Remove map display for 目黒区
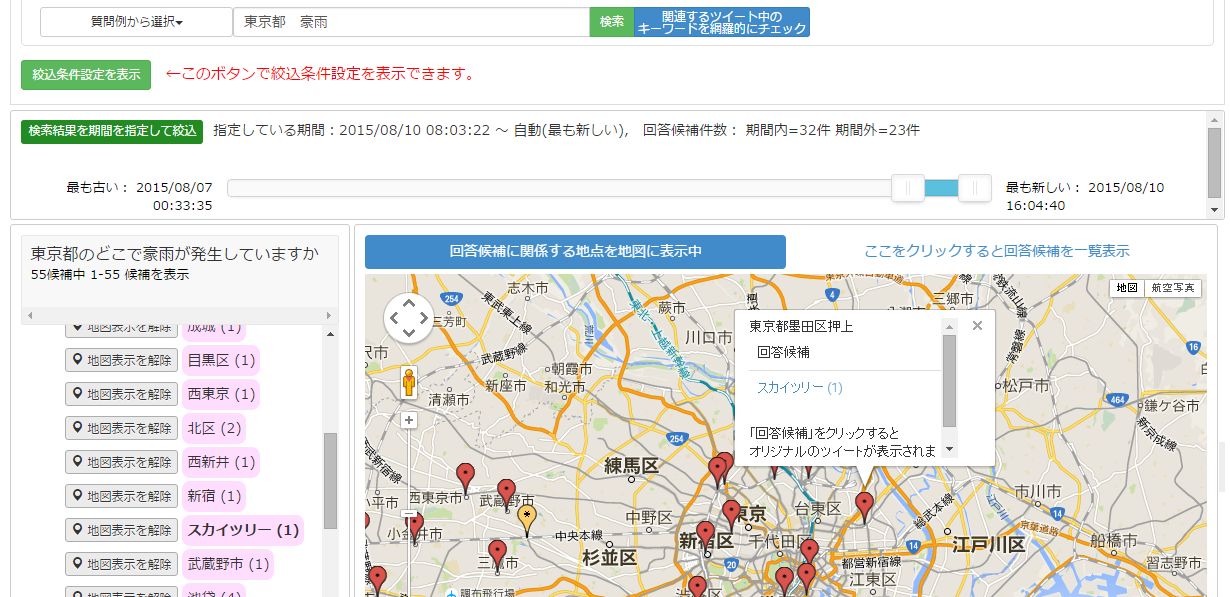 click(x=122, y=360)
